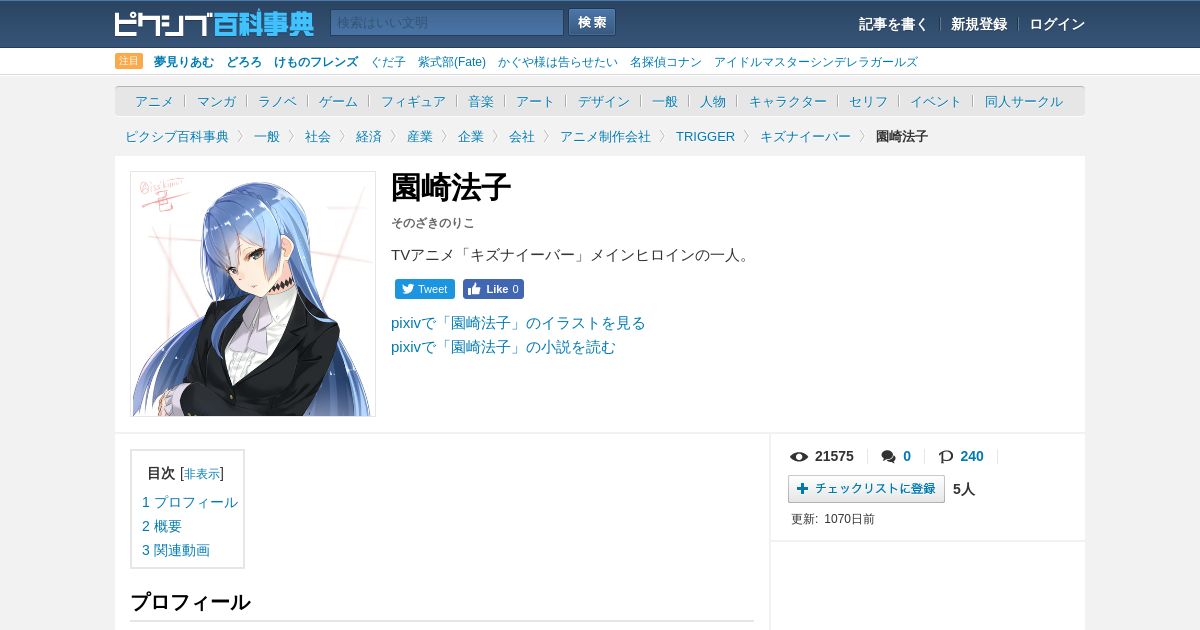Open trending topic けものフレンズ
The width and height of the screenshot is (1200, 630).
pos(316,62)
